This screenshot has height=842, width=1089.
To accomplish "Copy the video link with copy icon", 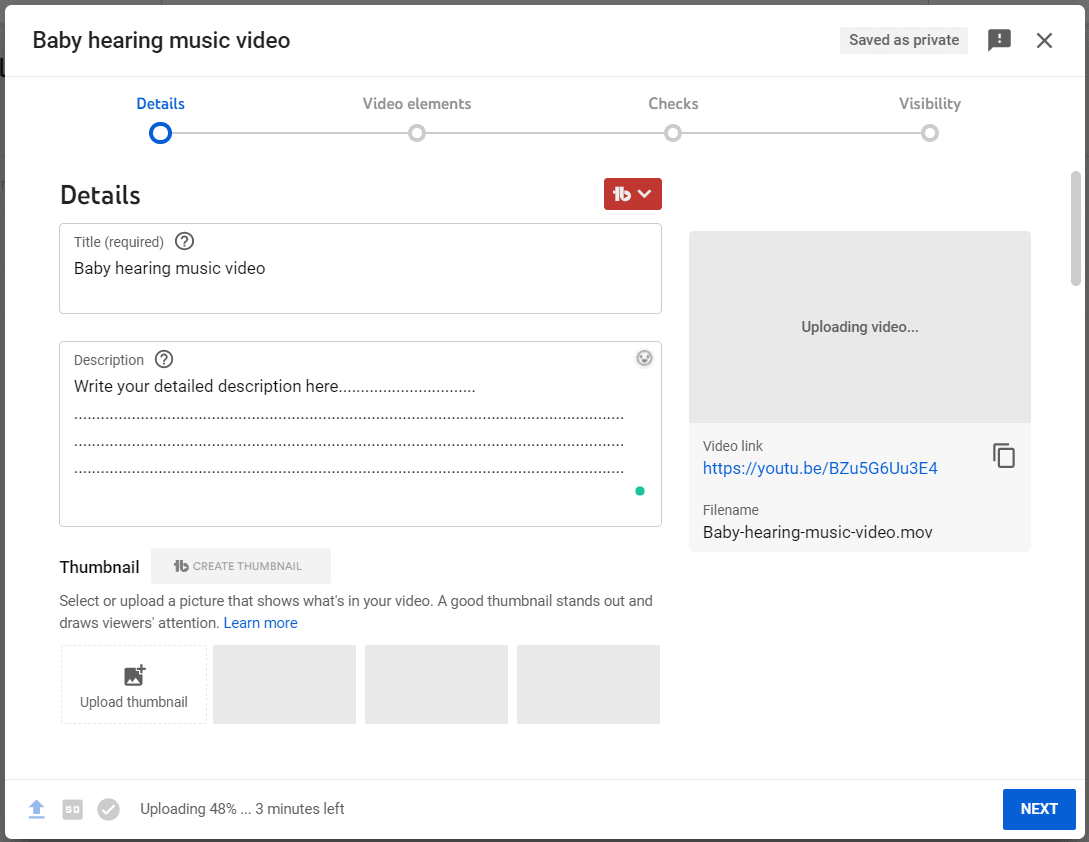I will 1004,456.
